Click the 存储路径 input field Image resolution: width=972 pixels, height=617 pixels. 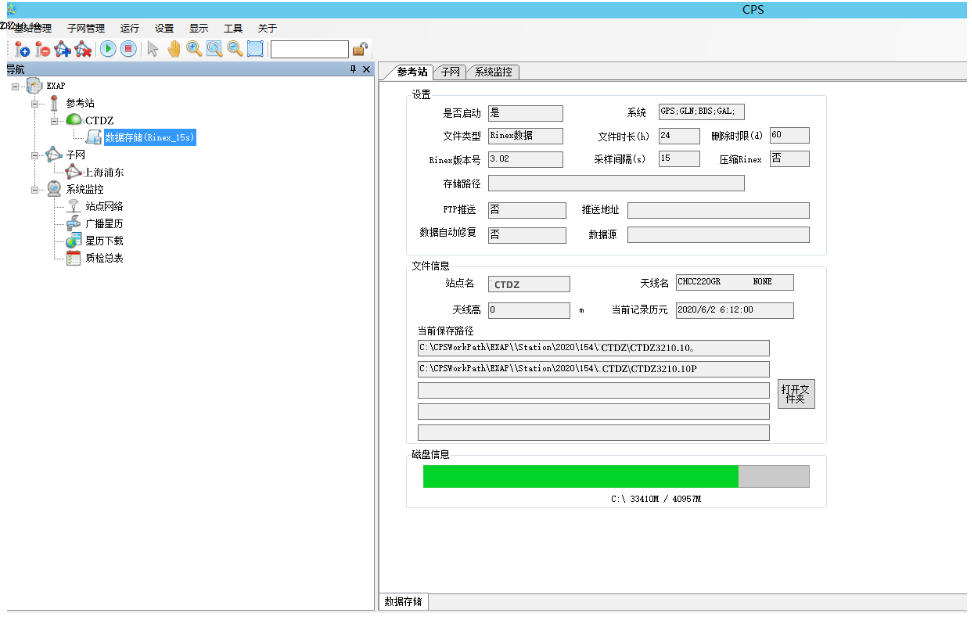[x=616, y=184]
